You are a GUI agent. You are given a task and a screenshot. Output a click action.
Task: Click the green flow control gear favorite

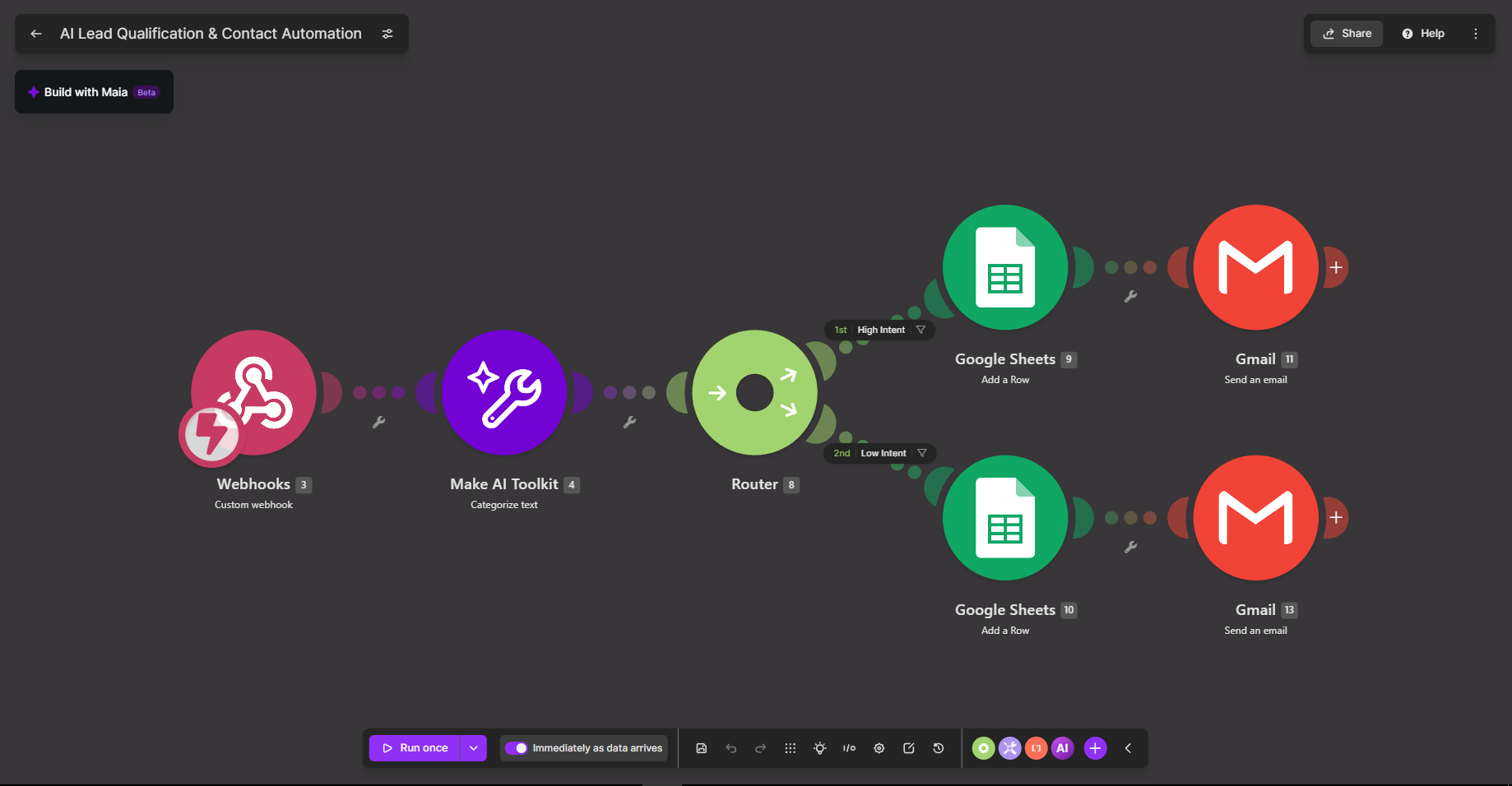coord(984,748)
